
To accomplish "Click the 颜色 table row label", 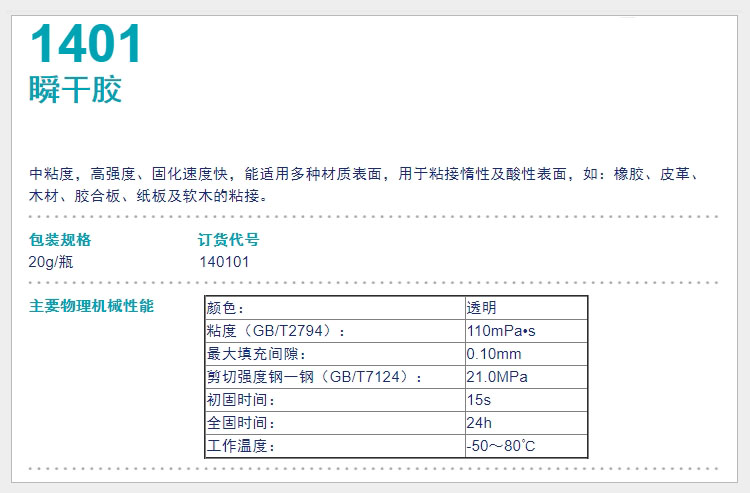I will (225, 308).
